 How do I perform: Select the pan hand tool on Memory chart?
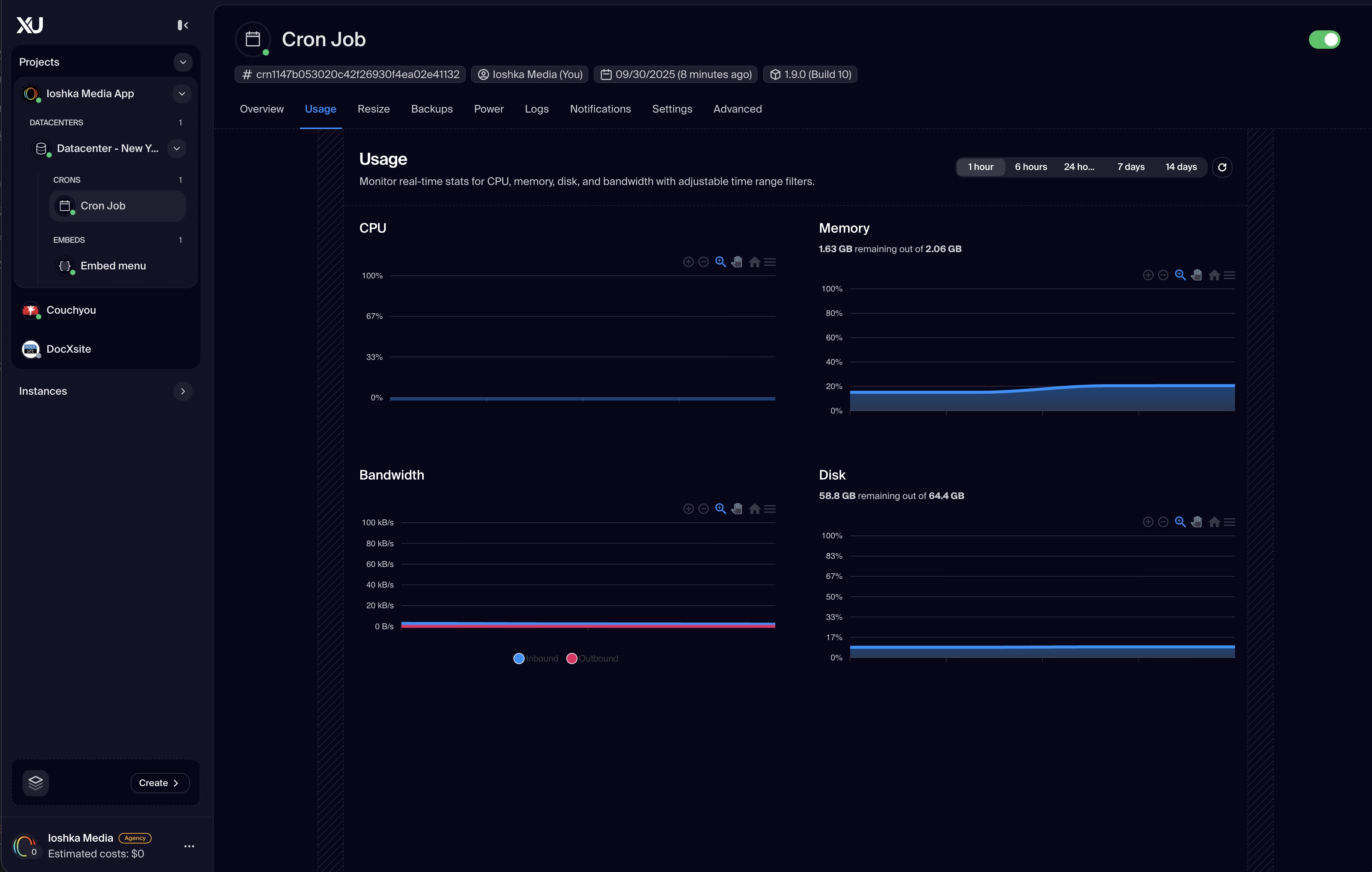(1196, 275)
